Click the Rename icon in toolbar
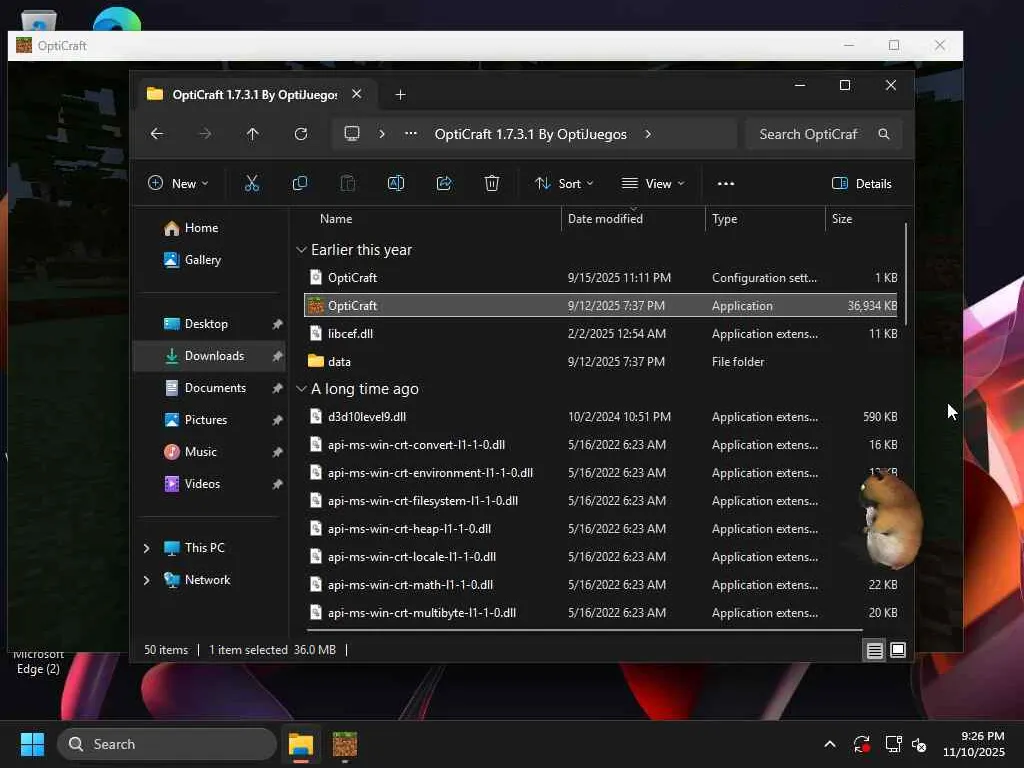The height and width of the screenshot is (768, 1024). coord(396,184)
